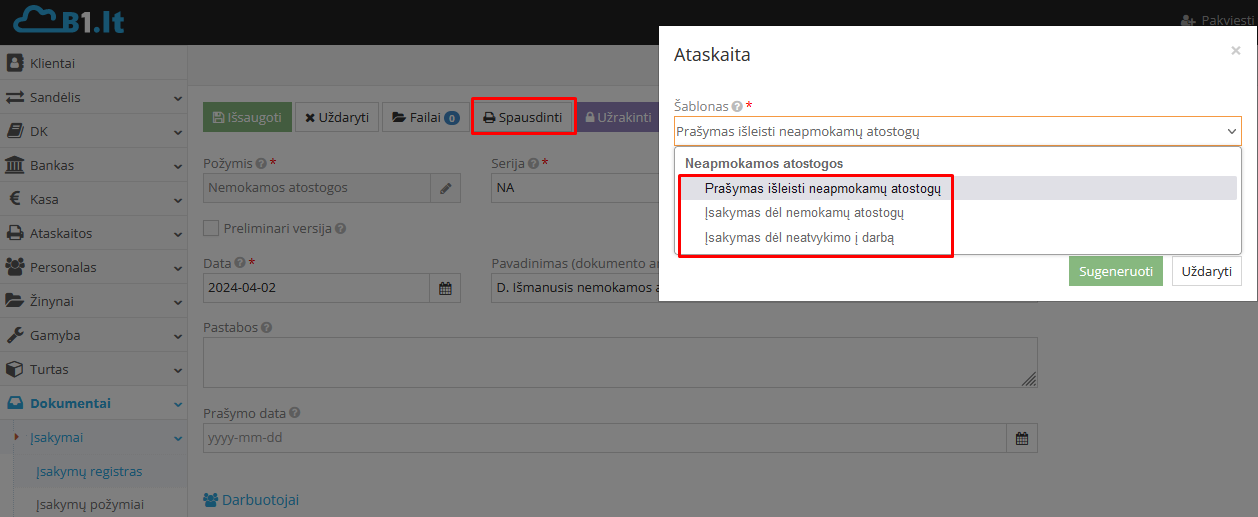Open the calendar picker for Data field

tap(446, 288)
